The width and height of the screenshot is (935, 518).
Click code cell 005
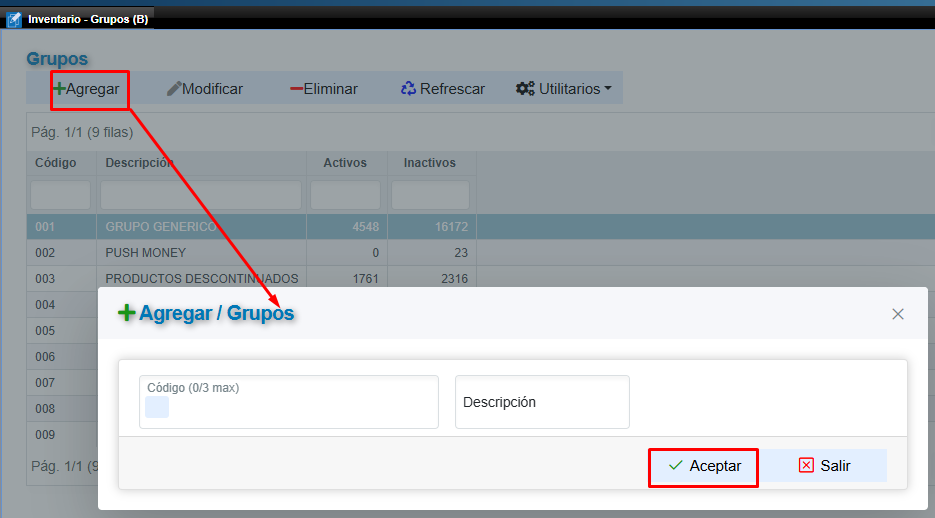pos(45,331)
